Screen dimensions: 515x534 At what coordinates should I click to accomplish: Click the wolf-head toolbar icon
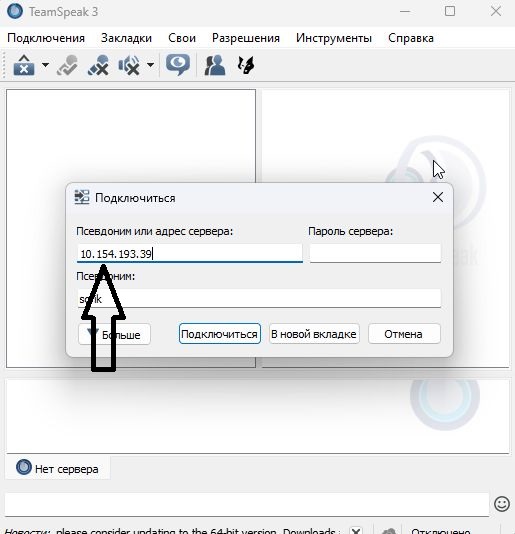(x=246, y=65)
